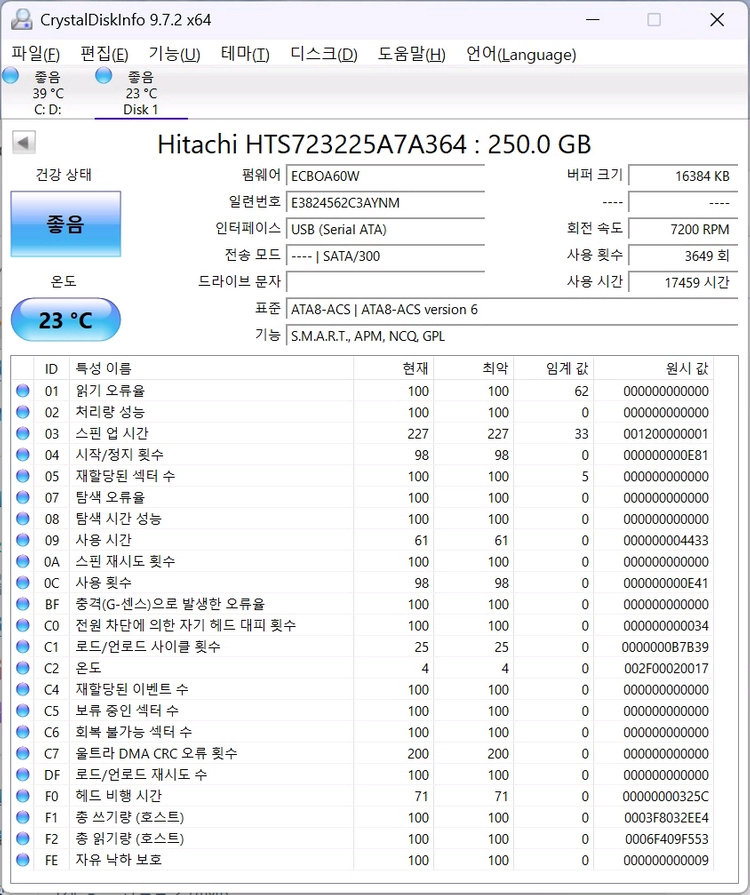The height and width of the screenshot is (895, 750).
Task: Click status orb for 처리량 성능 row
Action: click(23, 412)
